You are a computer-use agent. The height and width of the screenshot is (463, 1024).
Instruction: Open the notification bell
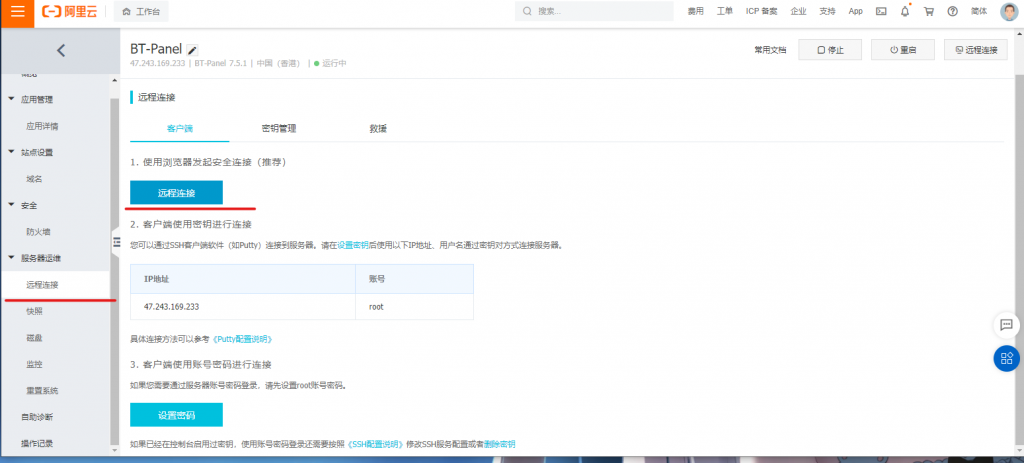(x=905, y=12)
